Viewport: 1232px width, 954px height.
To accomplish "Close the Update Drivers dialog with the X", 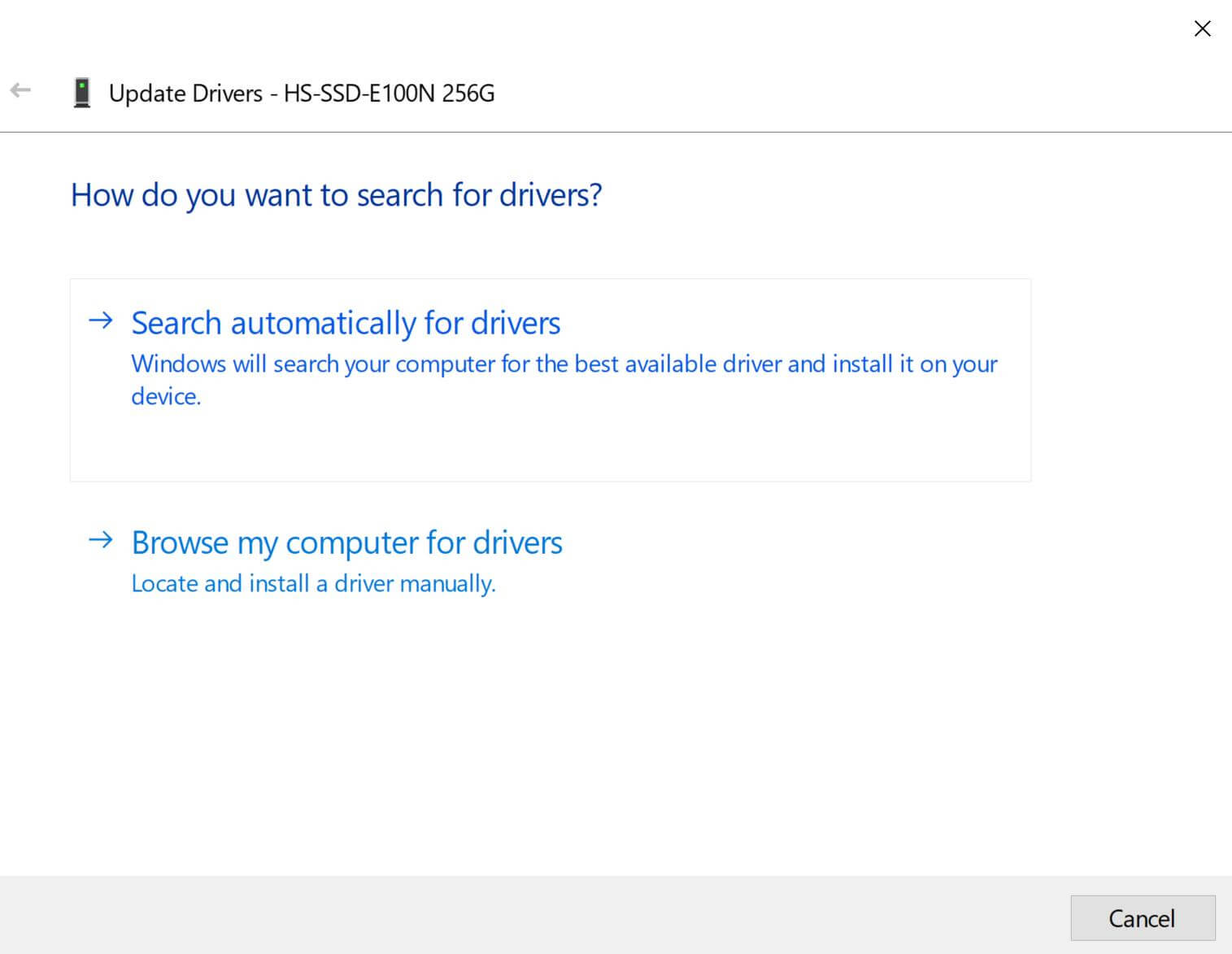I will (x=1203, y=28).
